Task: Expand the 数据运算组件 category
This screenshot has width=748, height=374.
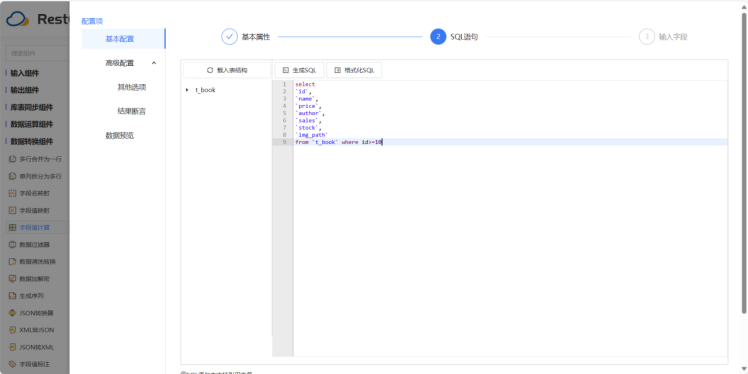Action: tap(31, 125)
